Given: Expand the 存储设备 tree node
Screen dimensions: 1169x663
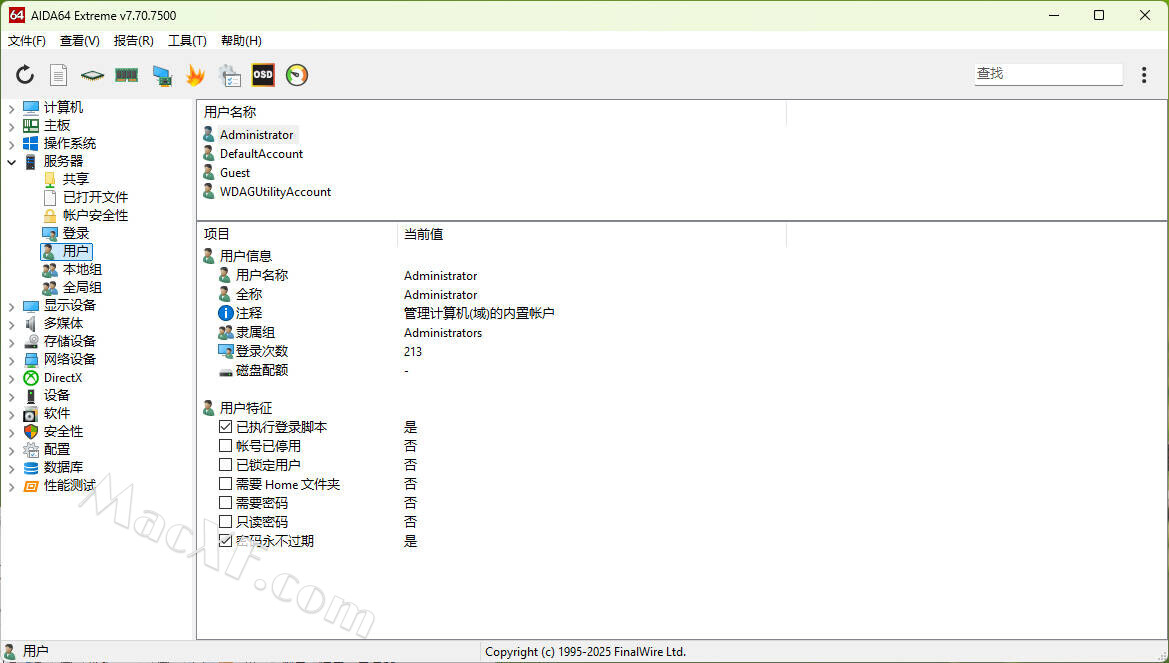Looking at the screenshot, I should pos(11,342).
